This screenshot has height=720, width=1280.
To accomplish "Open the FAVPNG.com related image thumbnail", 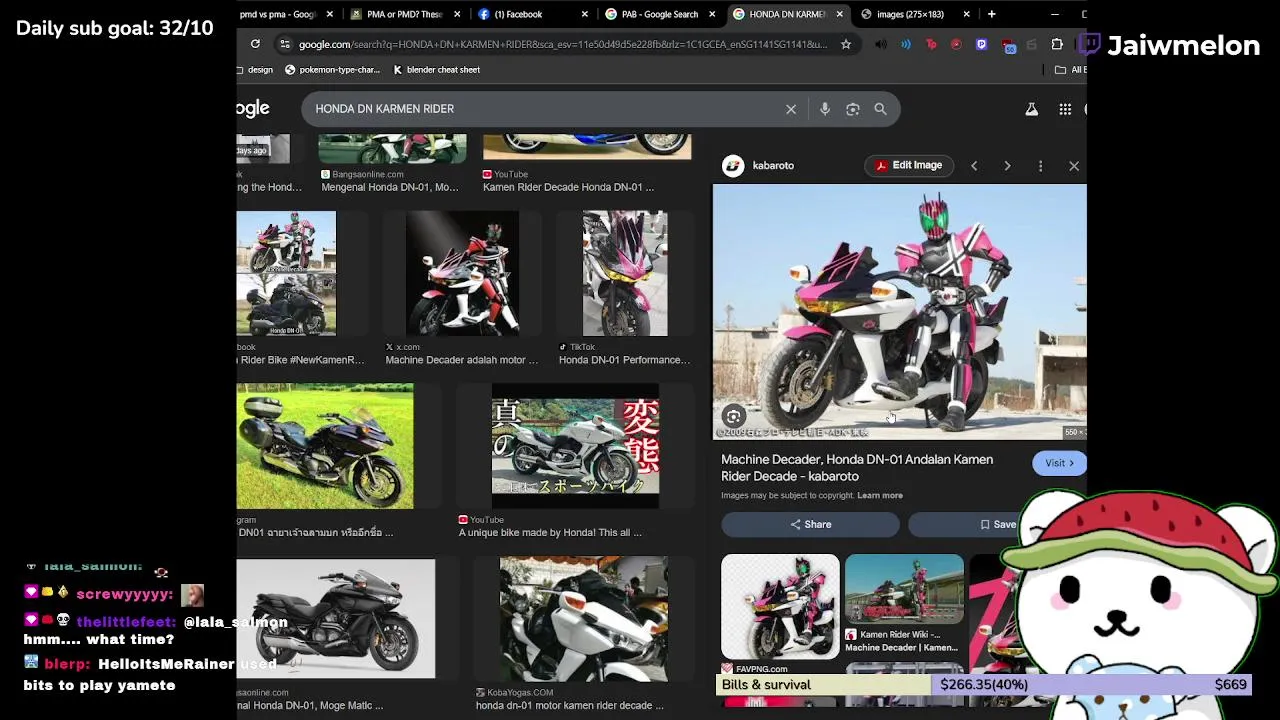I will [x=780, y=607].
